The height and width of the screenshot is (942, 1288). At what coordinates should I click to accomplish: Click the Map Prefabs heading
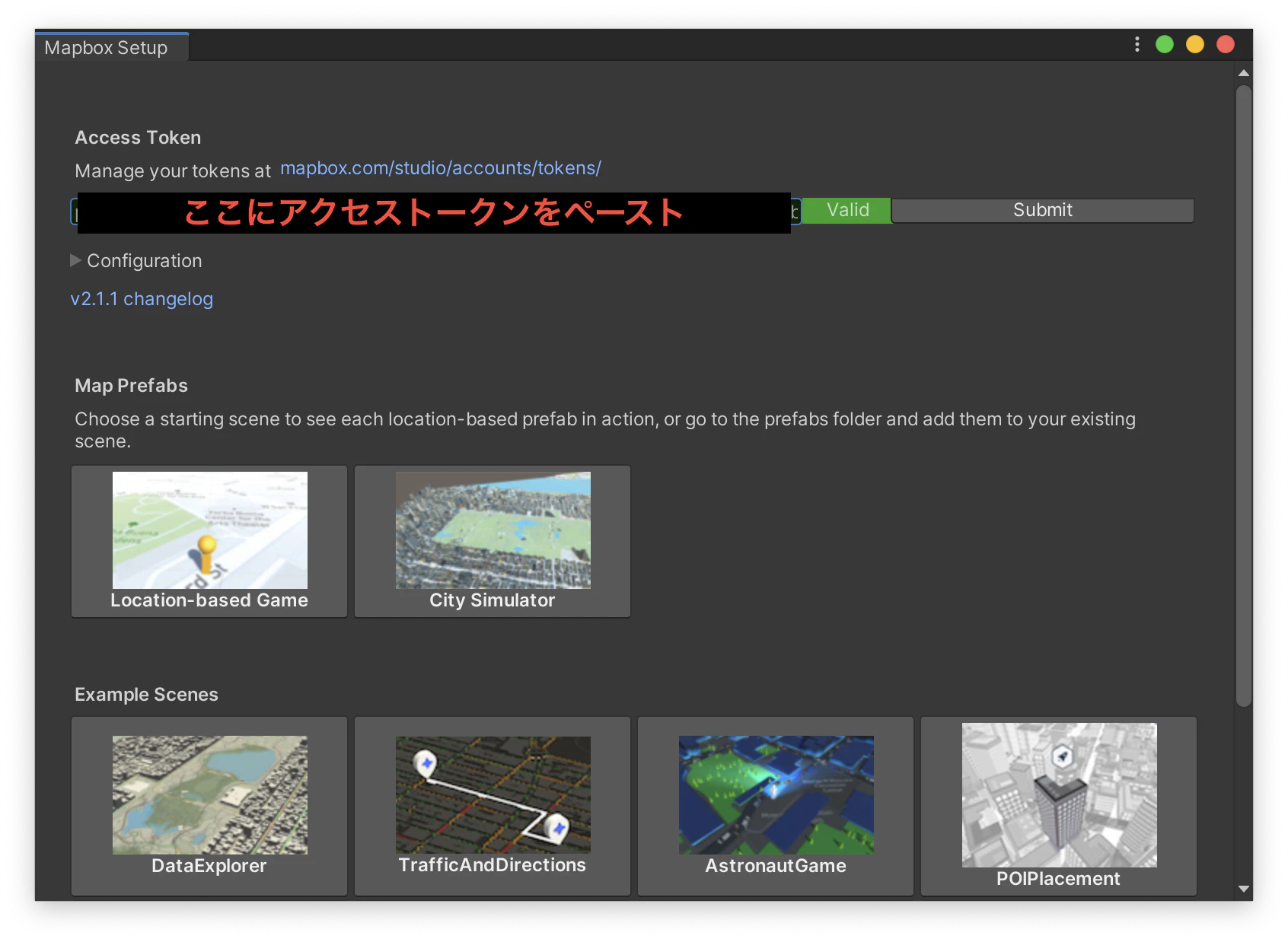pyautogui.click(x=131, y=386)
